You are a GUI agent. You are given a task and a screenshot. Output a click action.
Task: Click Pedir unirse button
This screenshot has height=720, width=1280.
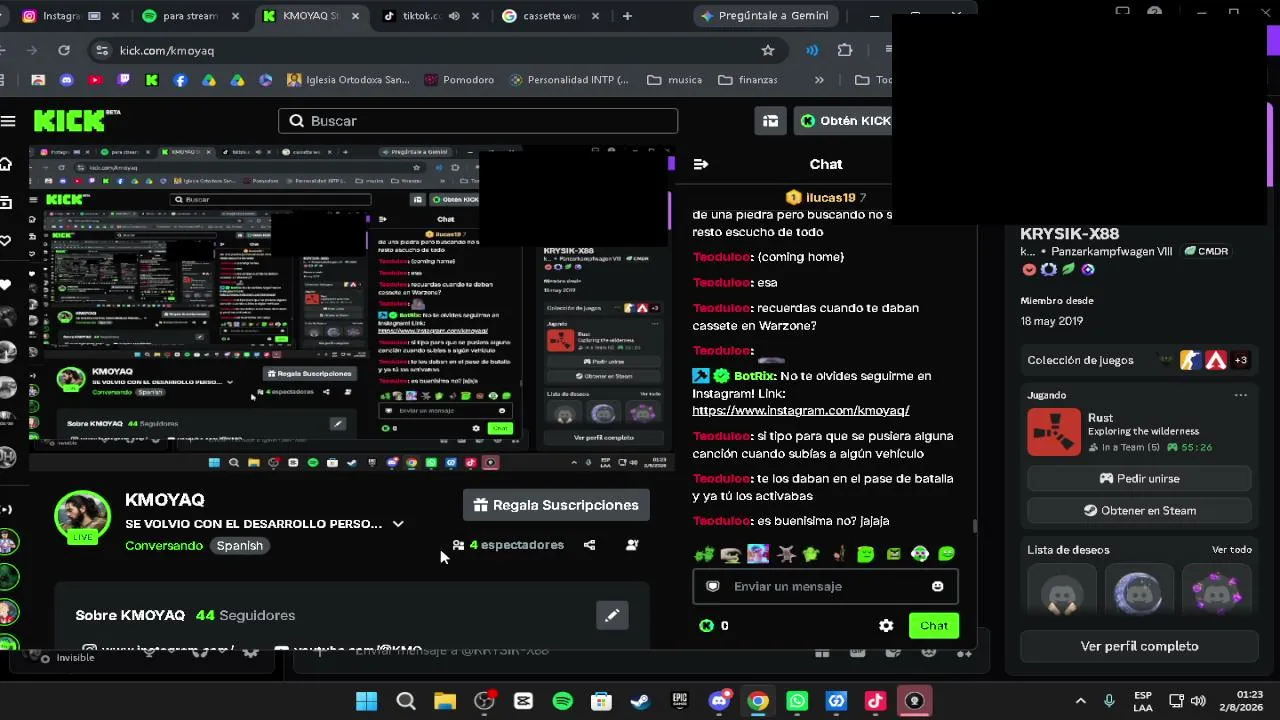[x=1139, y=478]
